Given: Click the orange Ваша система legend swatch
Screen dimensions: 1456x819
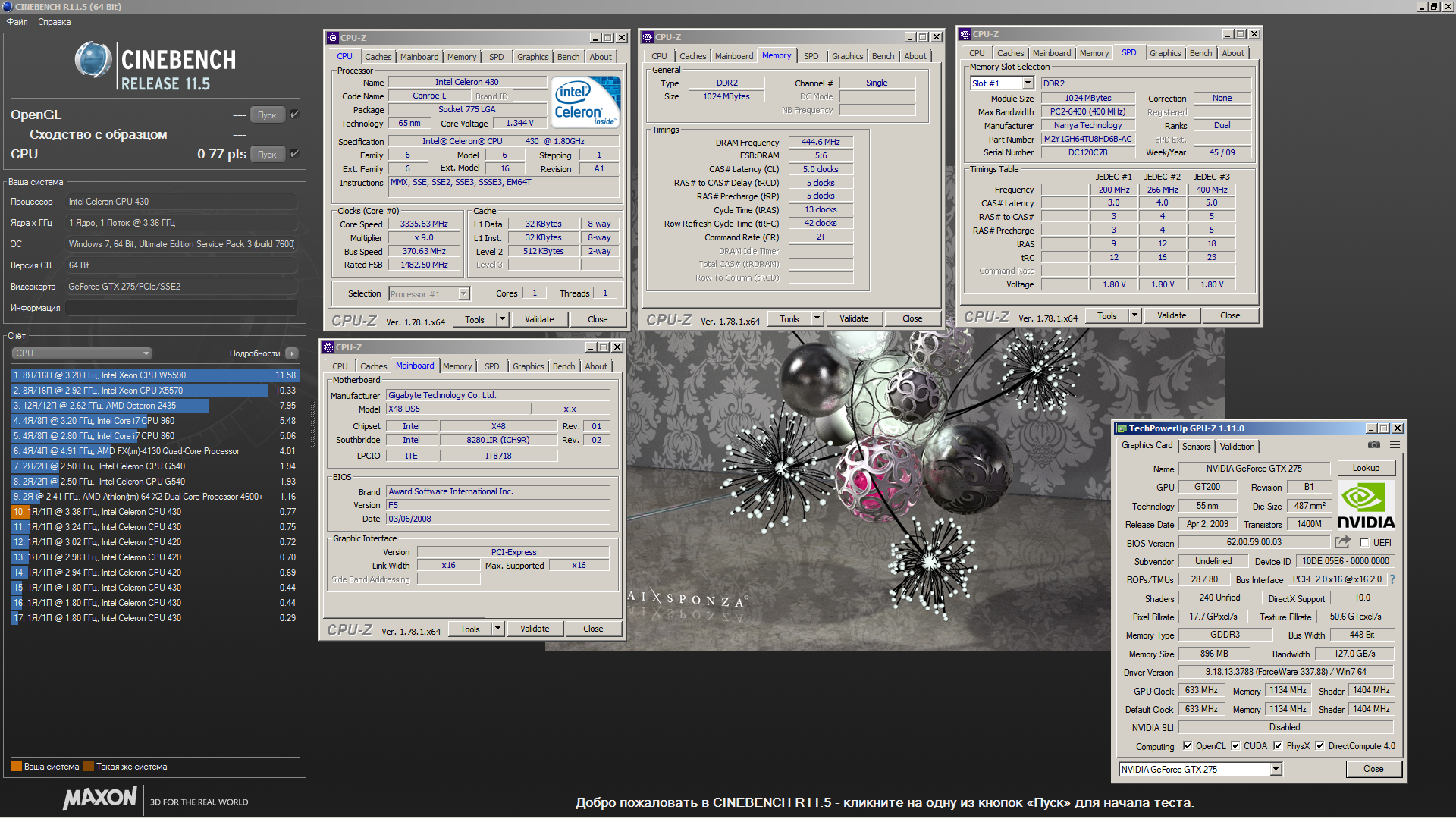Looking at the screenshot, I should coord(16,767).
